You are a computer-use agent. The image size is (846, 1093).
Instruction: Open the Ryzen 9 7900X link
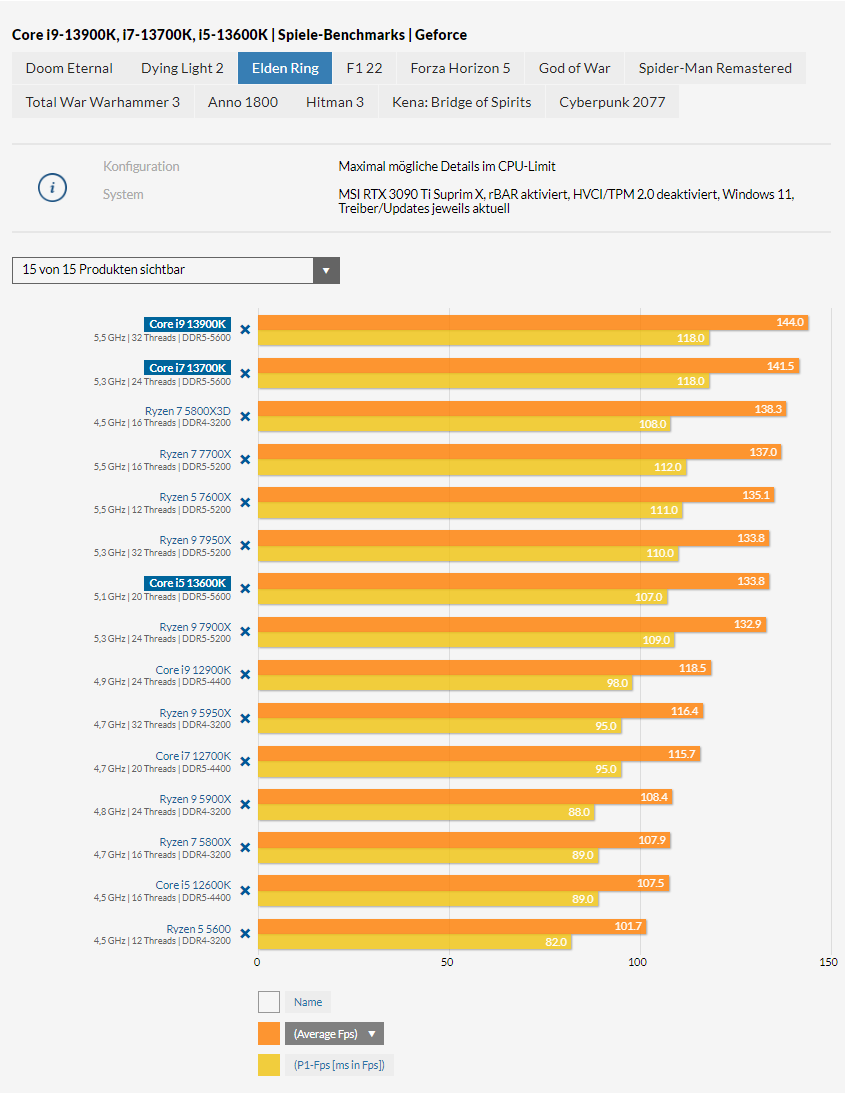pos(195,627)
